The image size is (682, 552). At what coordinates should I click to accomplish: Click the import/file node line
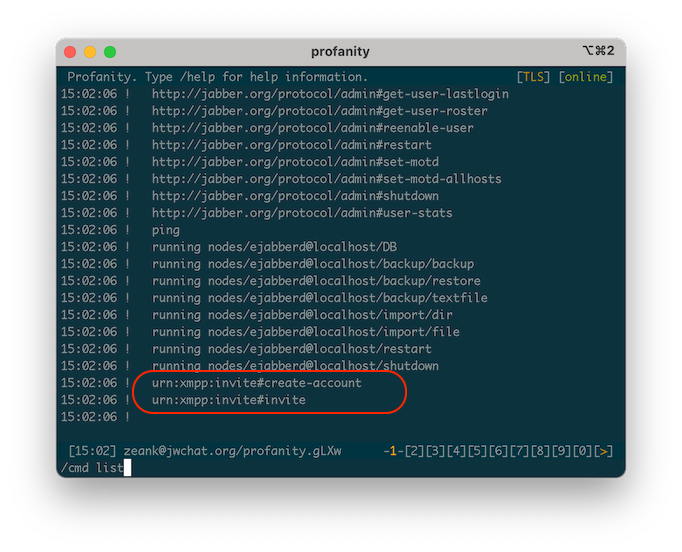click(x=306, y=332)
